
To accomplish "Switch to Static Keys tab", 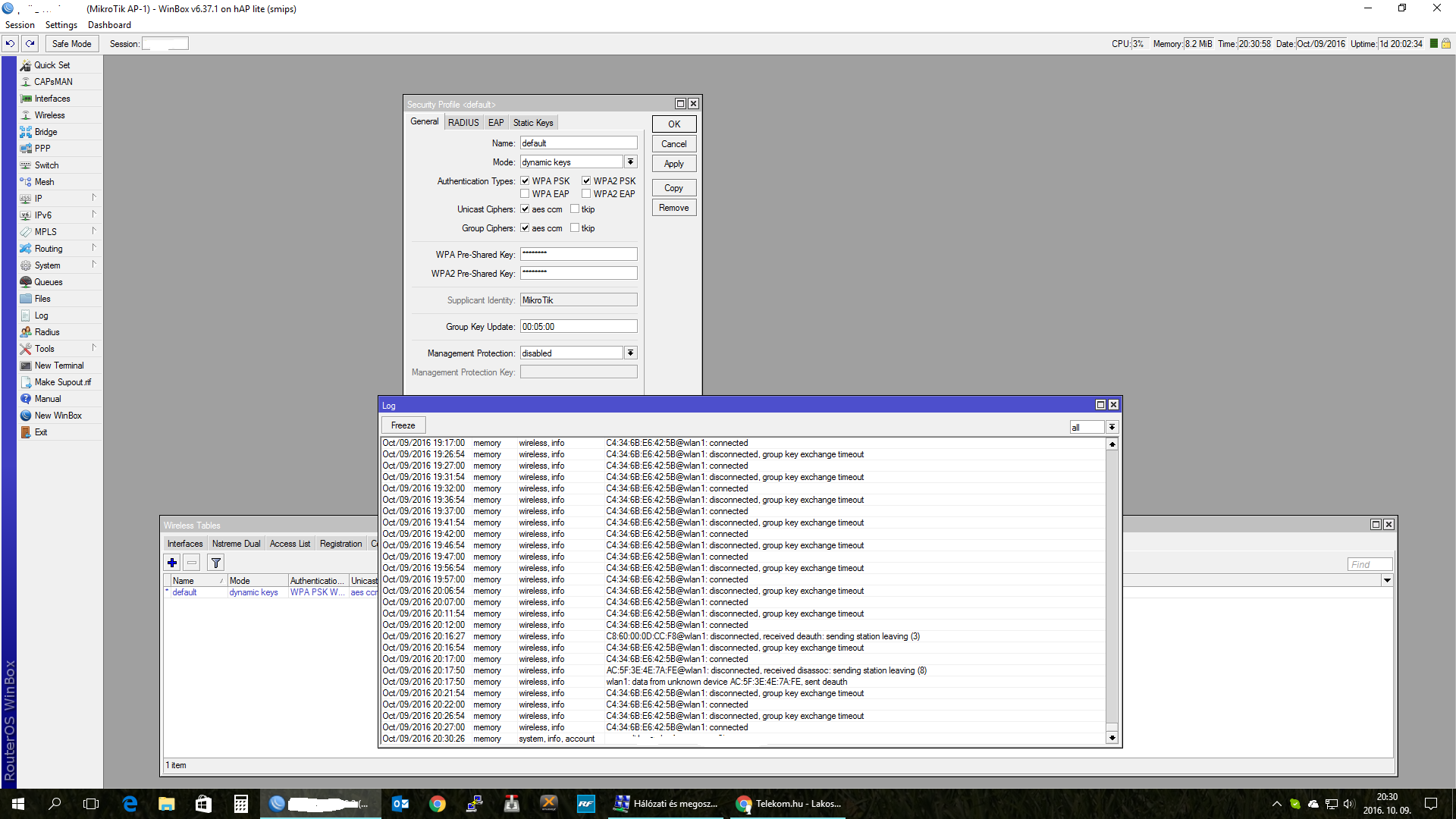I will click(x=533, y=123).
